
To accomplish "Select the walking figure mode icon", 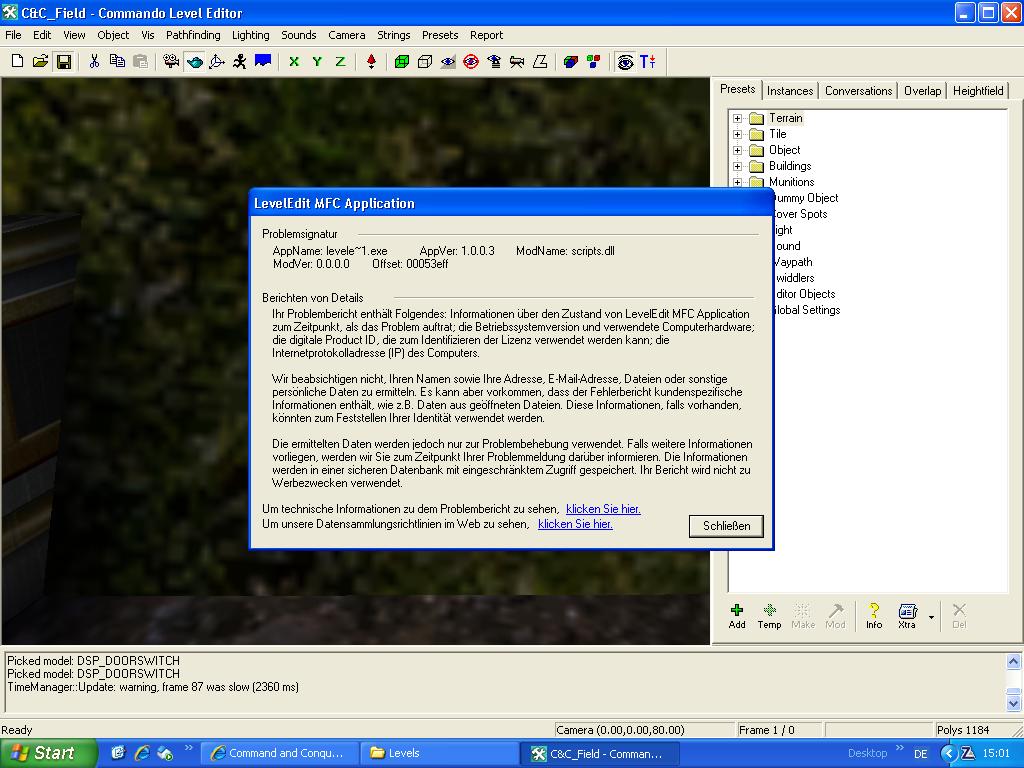I will pyautogui.click(x=240, y=62).
